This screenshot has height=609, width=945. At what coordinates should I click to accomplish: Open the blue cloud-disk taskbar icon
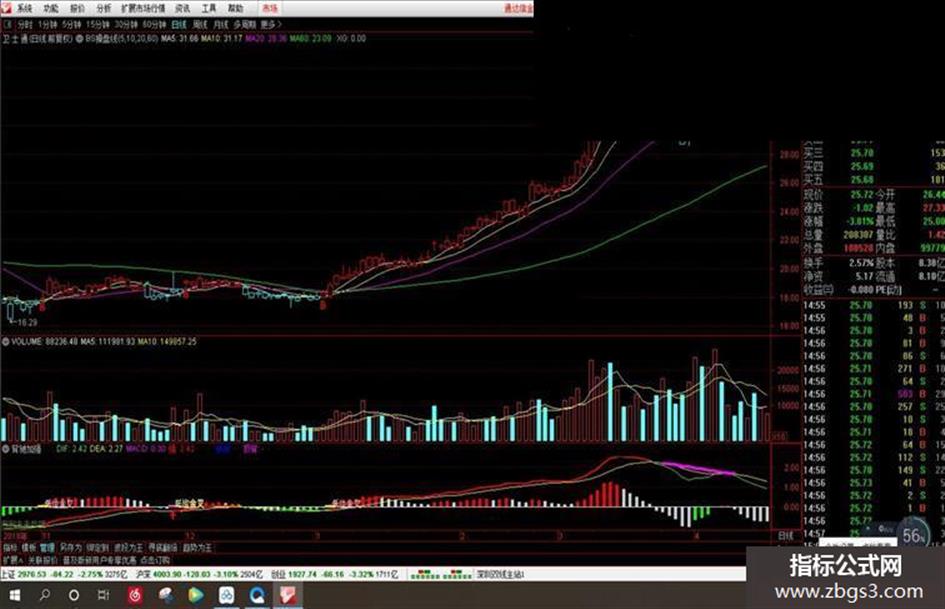[227, 595]
